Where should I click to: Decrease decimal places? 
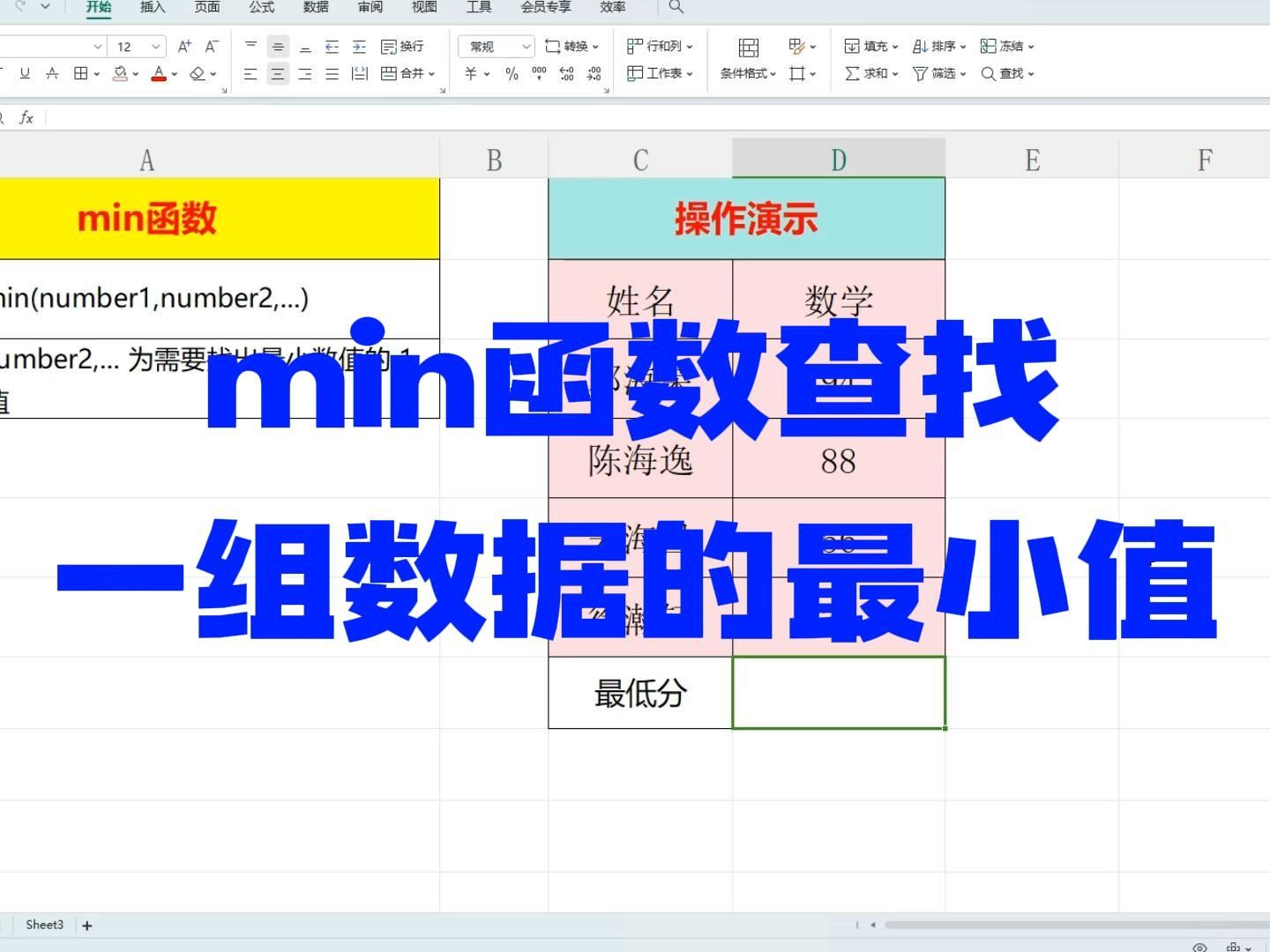point(594,73)
